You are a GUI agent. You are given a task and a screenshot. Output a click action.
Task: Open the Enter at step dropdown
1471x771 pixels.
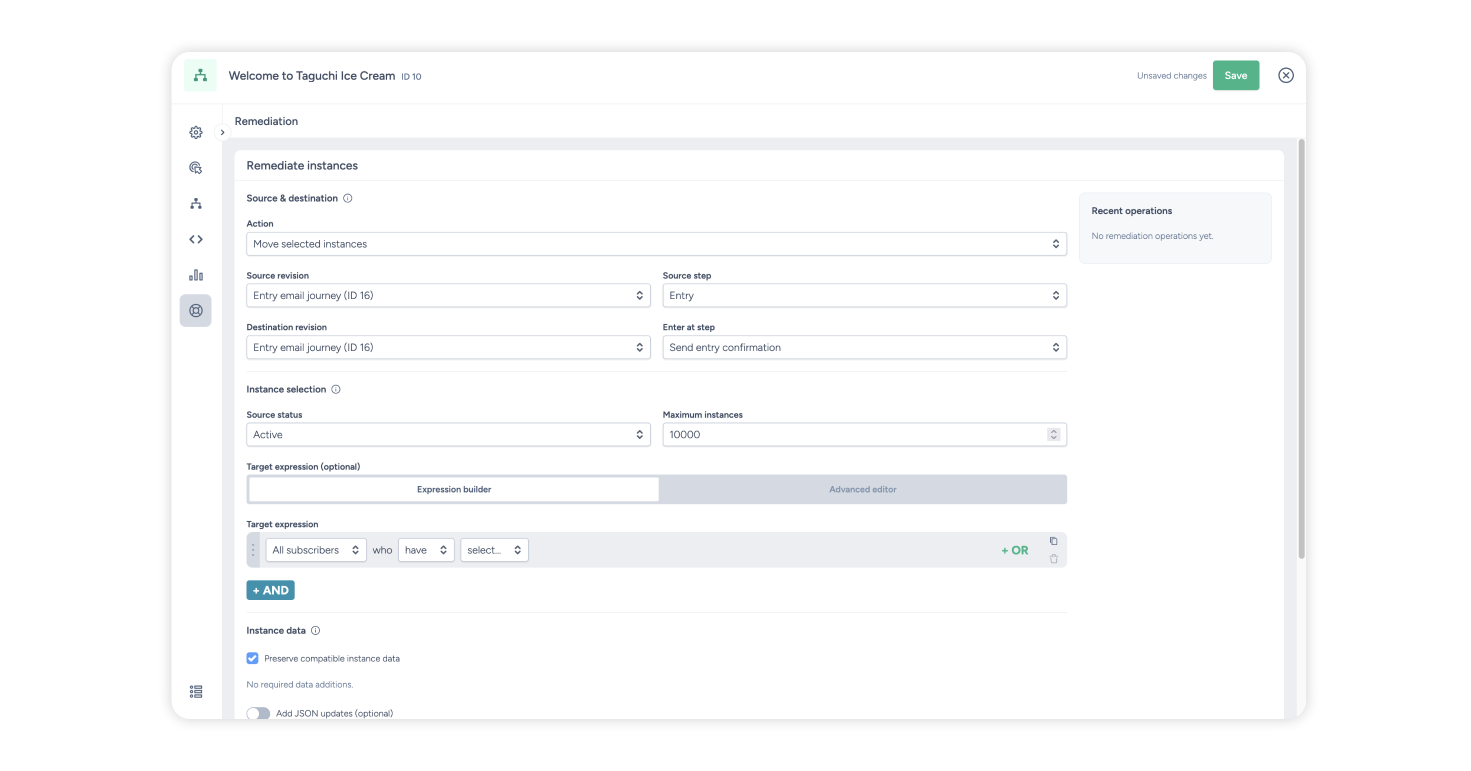(x=865, y=348)
